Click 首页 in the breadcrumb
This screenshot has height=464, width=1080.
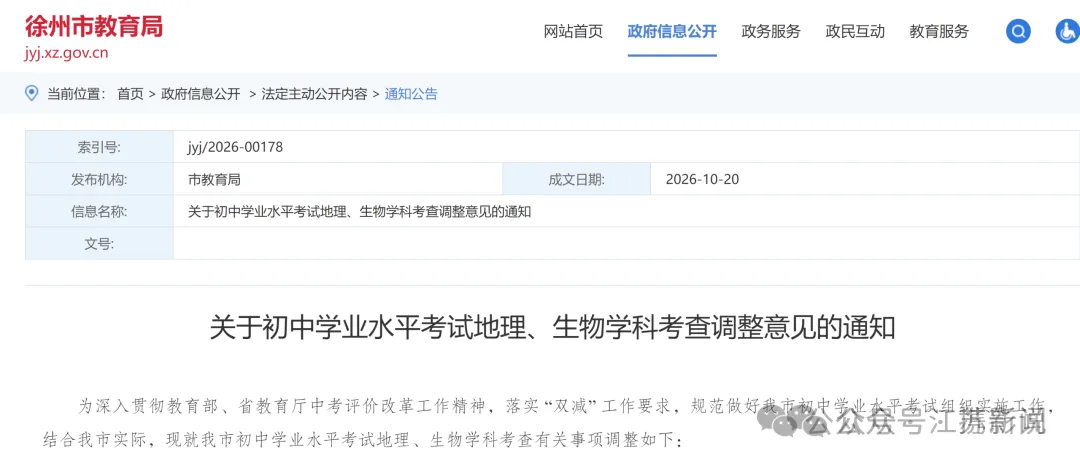[x=130, y=94]
